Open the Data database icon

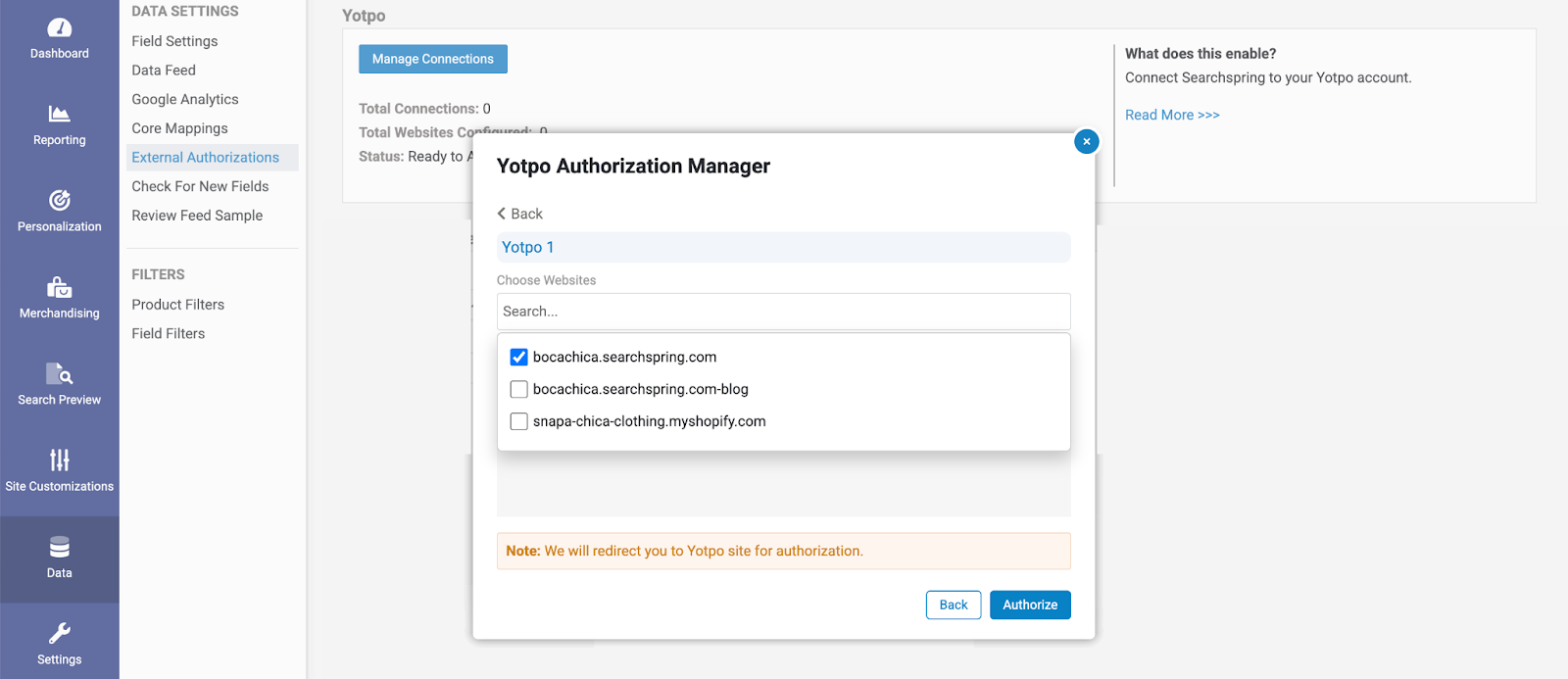pos(60,546)
